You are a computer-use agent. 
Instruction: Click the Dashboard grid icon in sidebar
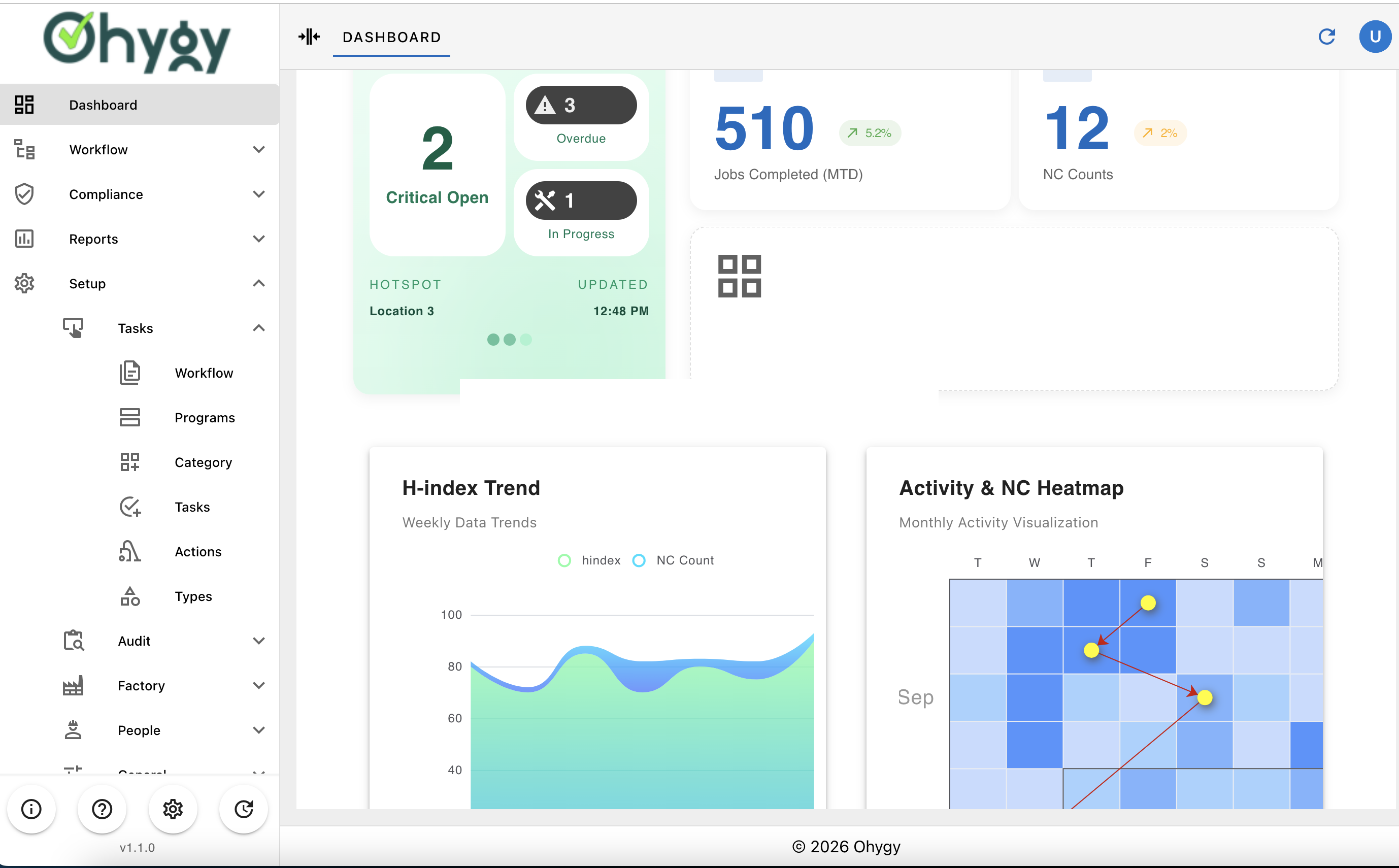24,105
